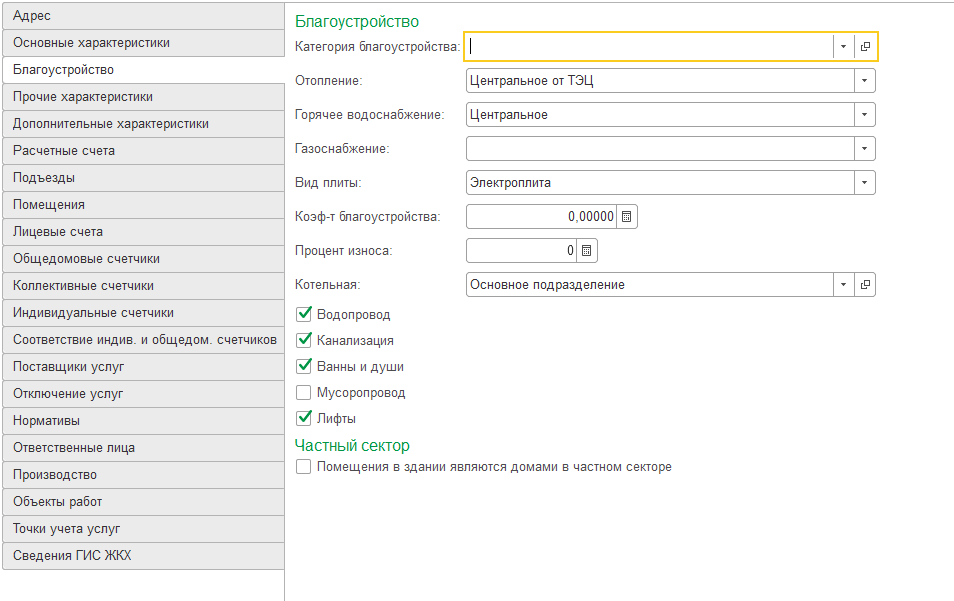Check the private sector houses checkbox
Image resolution: width=954 pixels, height=601 pixels.
pyautogui.click(x=304, y=467)
